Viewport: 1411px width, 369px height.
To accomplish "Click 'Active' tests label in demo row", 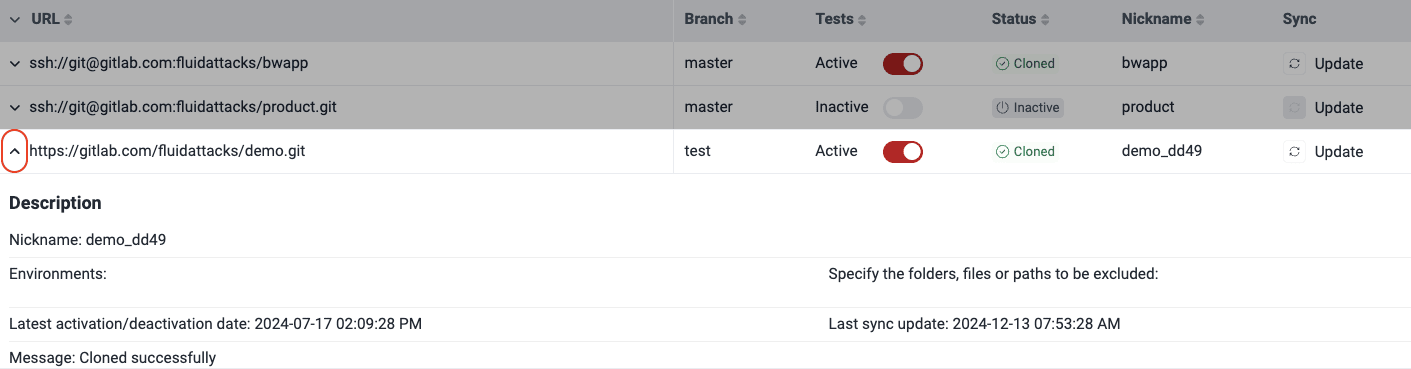I will pos(837,151).
